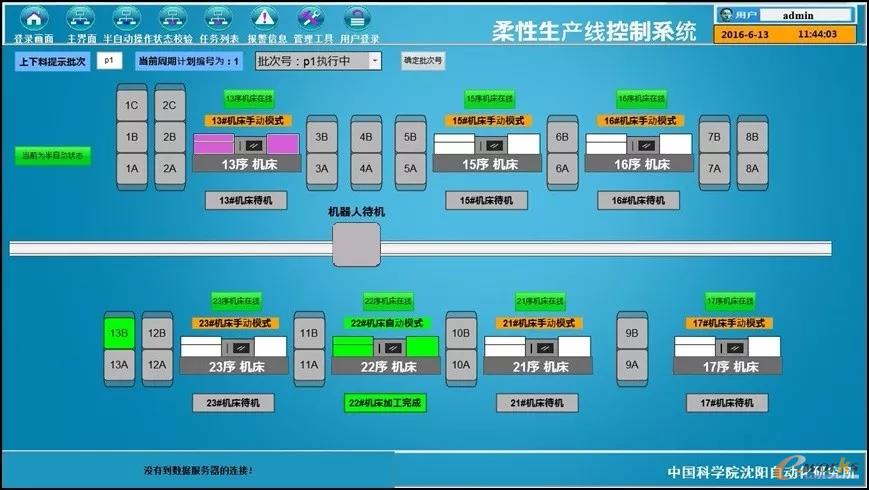The image size is (869, 490).
Task: Click the 22#机床自动模式 green label
Action: click(x=387, y=323)
